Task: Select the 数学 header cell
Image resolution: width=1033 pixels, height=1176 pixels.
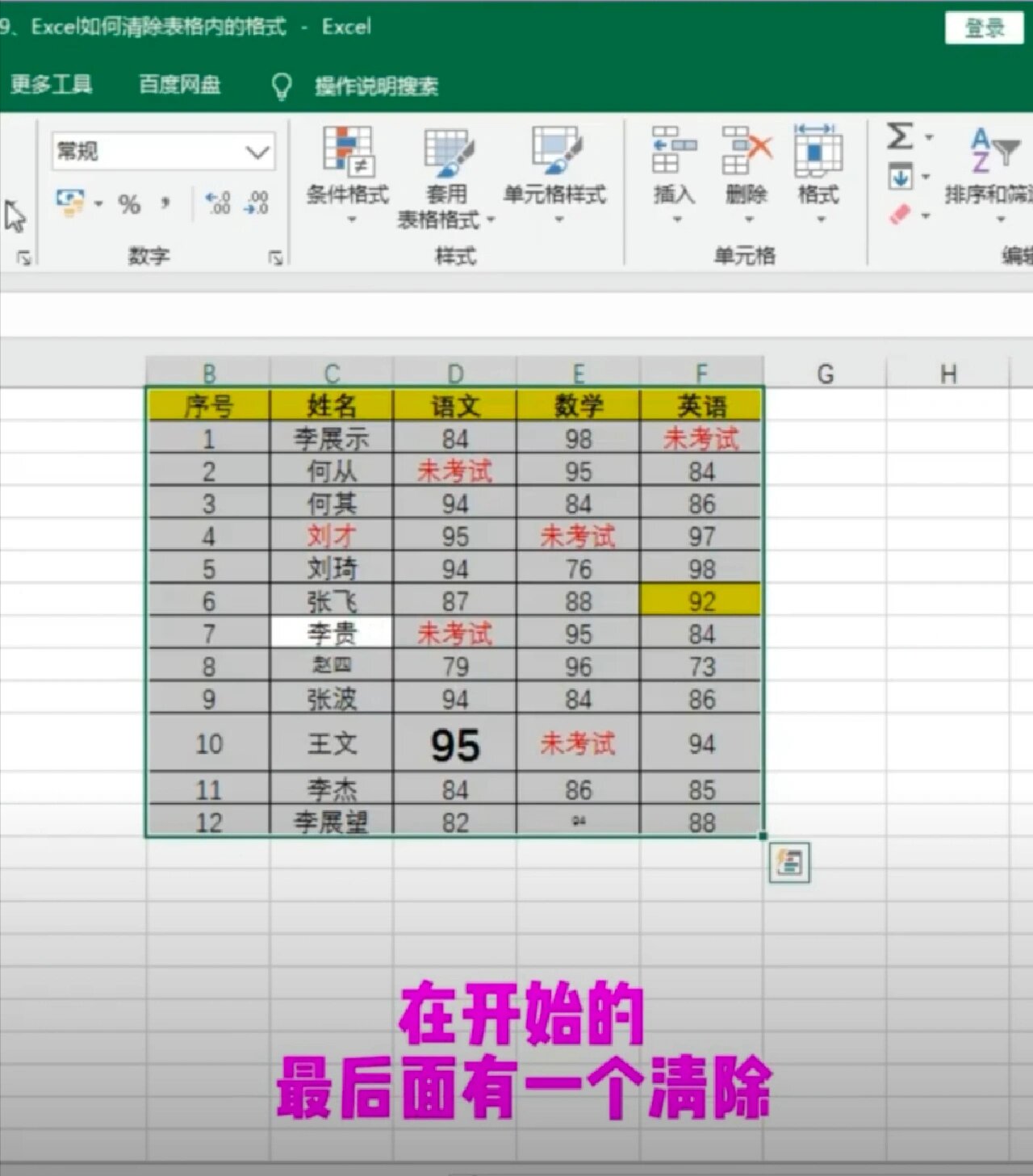Action: (x=578, y=405)
